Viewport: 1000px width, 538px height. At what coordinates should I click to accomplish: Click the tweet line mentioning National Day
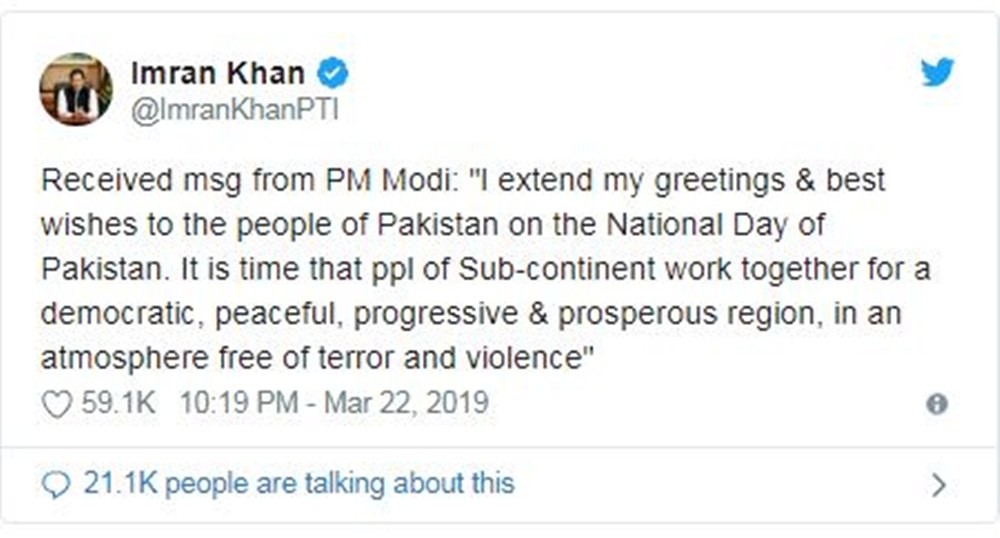(434, 226)
